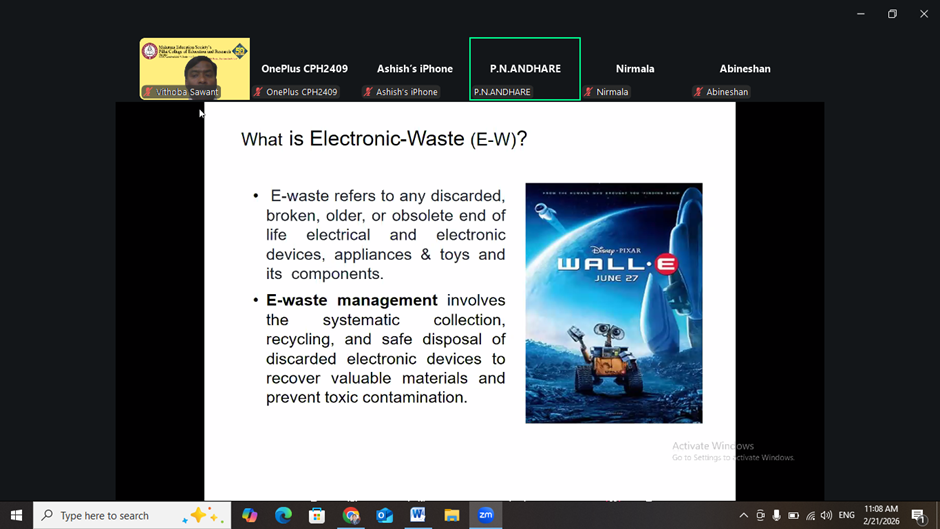Switch to Google Chrome in the taskbar

coord(351,515)
